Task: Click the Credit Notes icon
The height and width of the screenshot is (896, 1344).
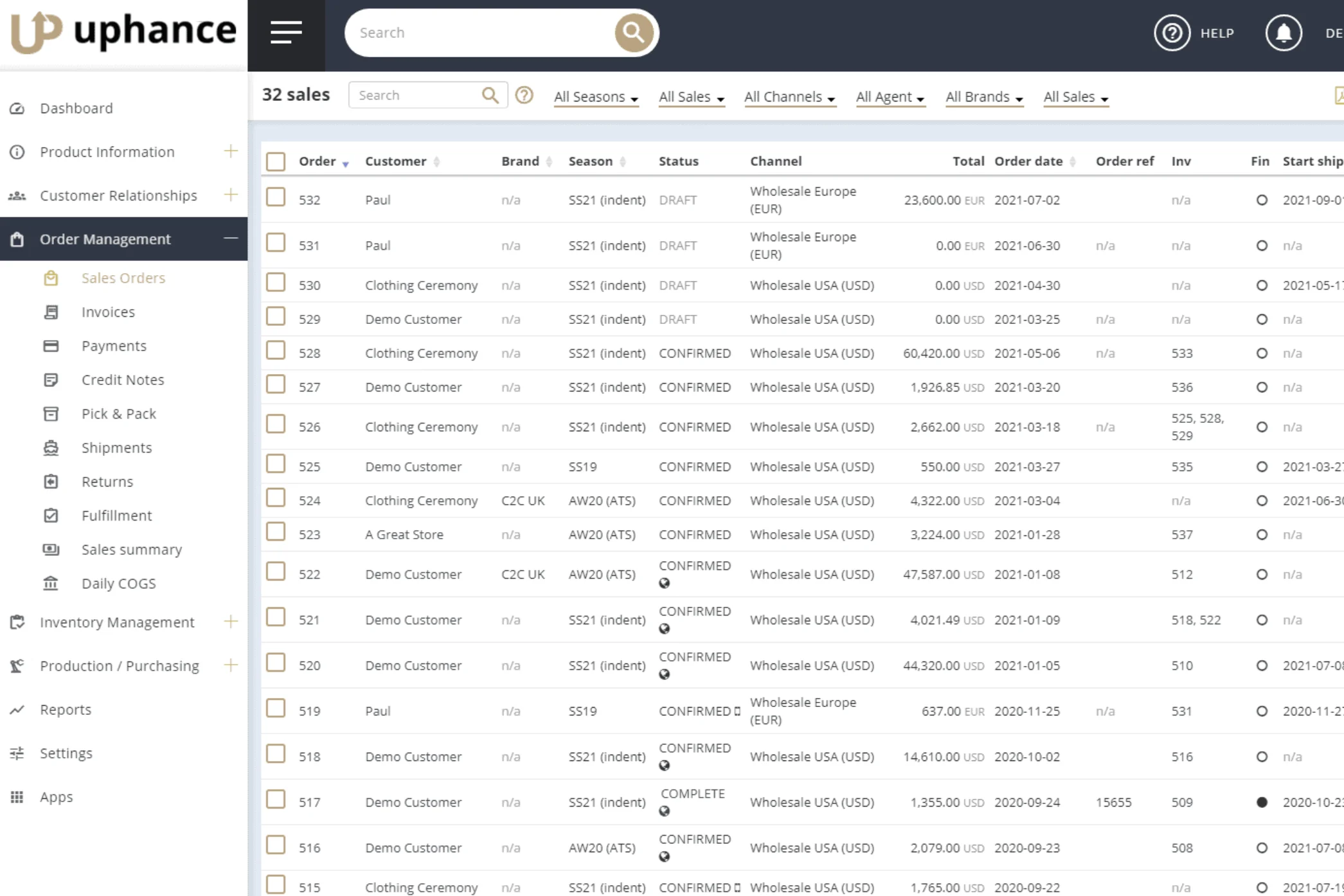Action: click(51, 380)
